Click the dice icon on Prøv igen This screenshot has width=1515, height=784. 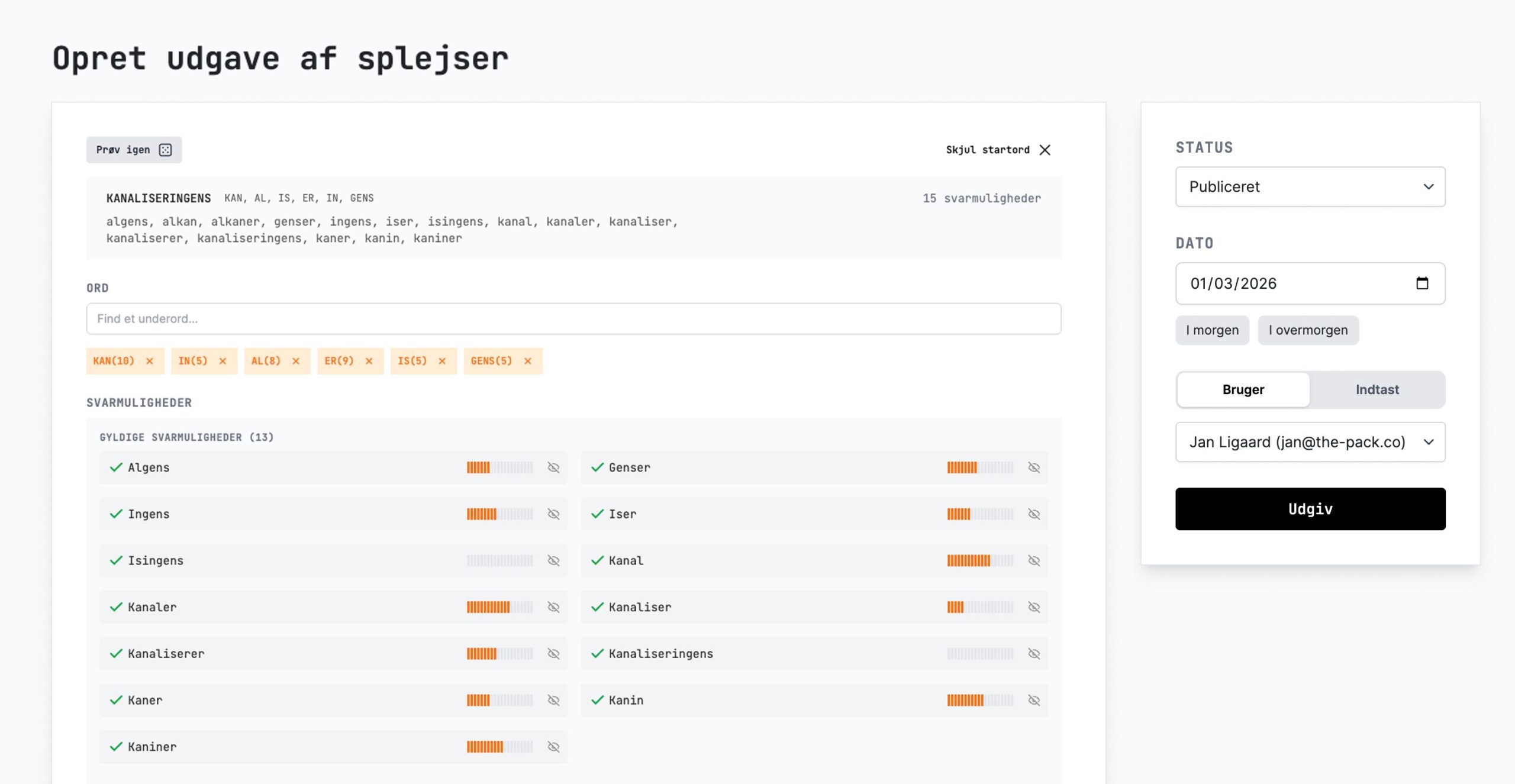point(166,150)
